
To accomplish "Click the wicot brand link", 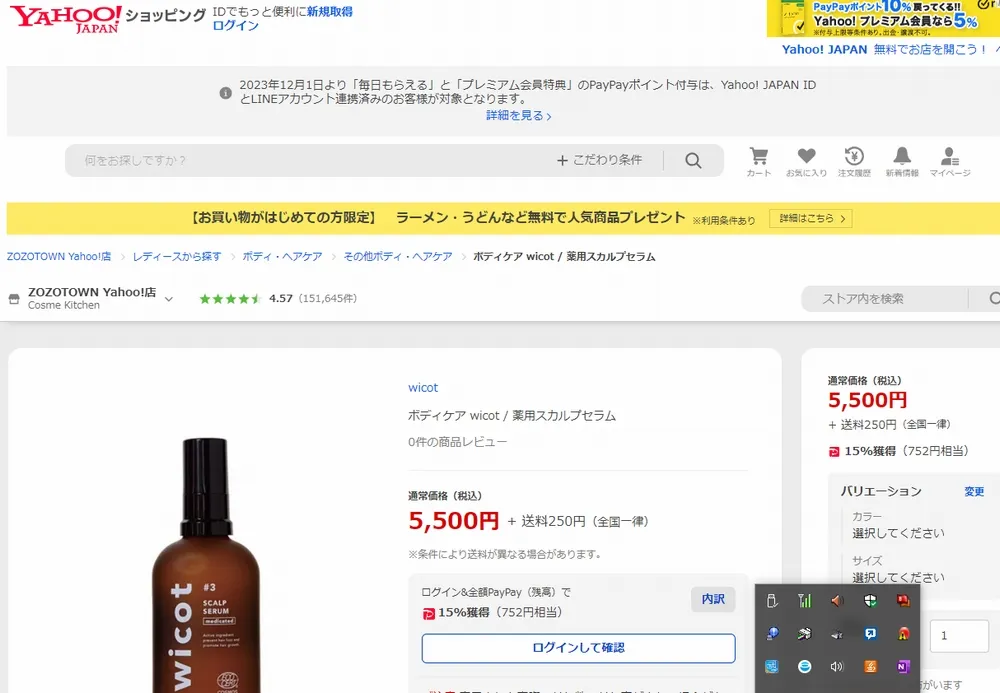I will (423, 388).
